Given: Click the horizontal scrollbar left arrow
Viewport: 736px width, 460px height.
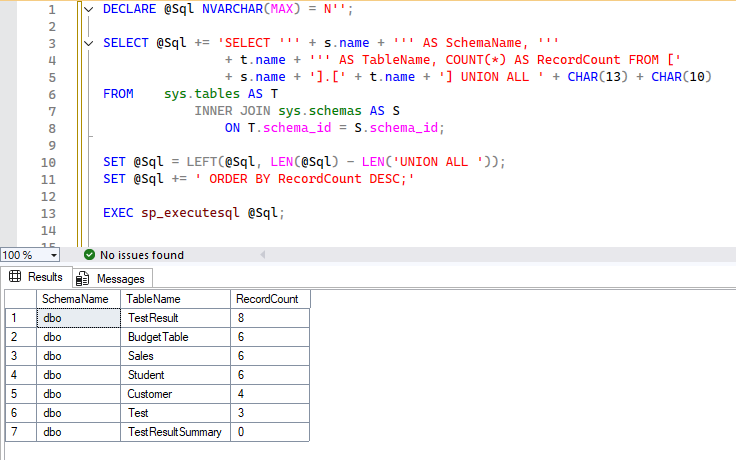Looking at the screenshot, I should click(x=68, y=255).
